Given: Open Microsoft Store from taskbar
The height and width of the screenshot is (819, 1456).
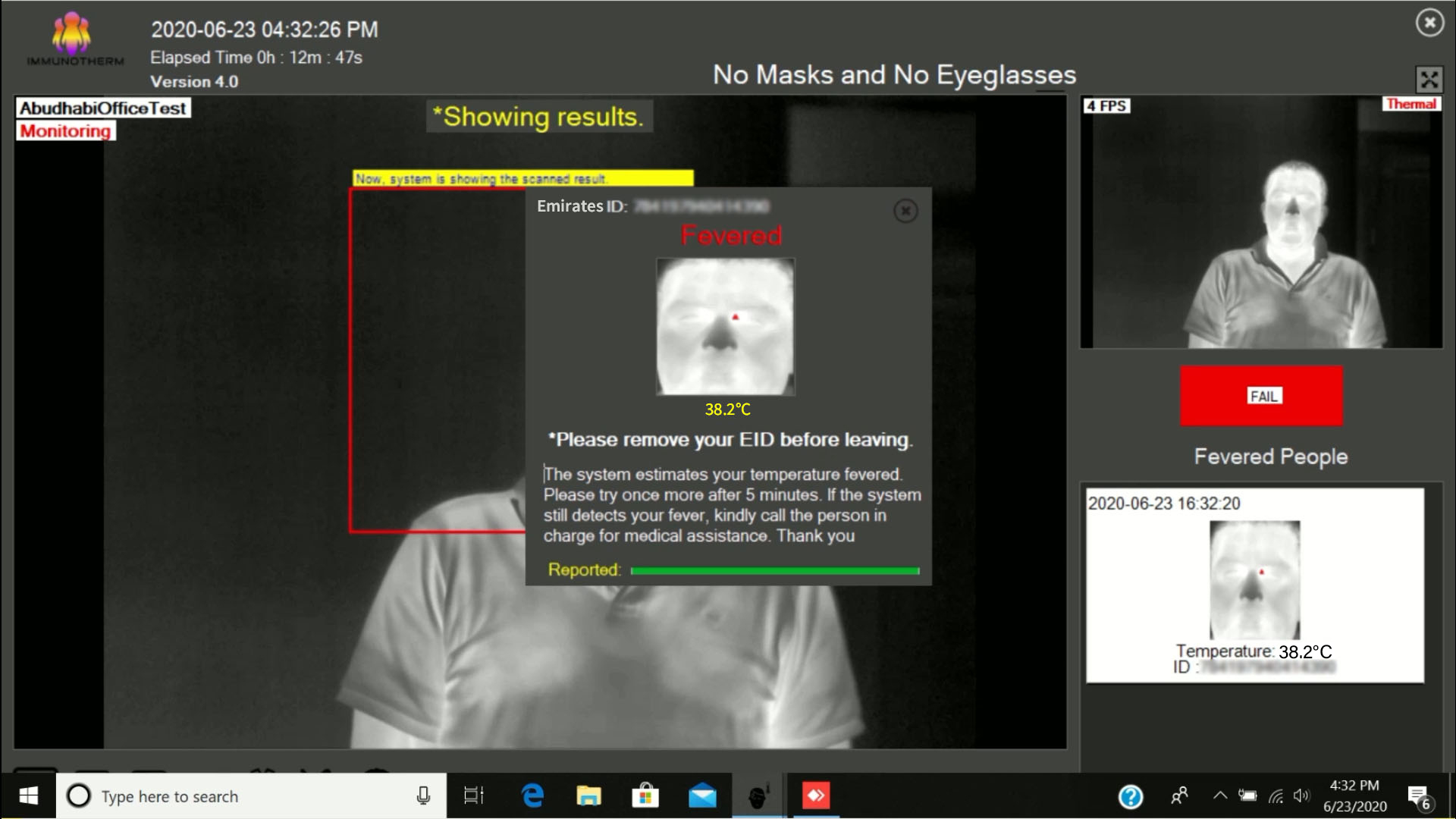Looking at the screenshot, I should (x=645, y=795).
